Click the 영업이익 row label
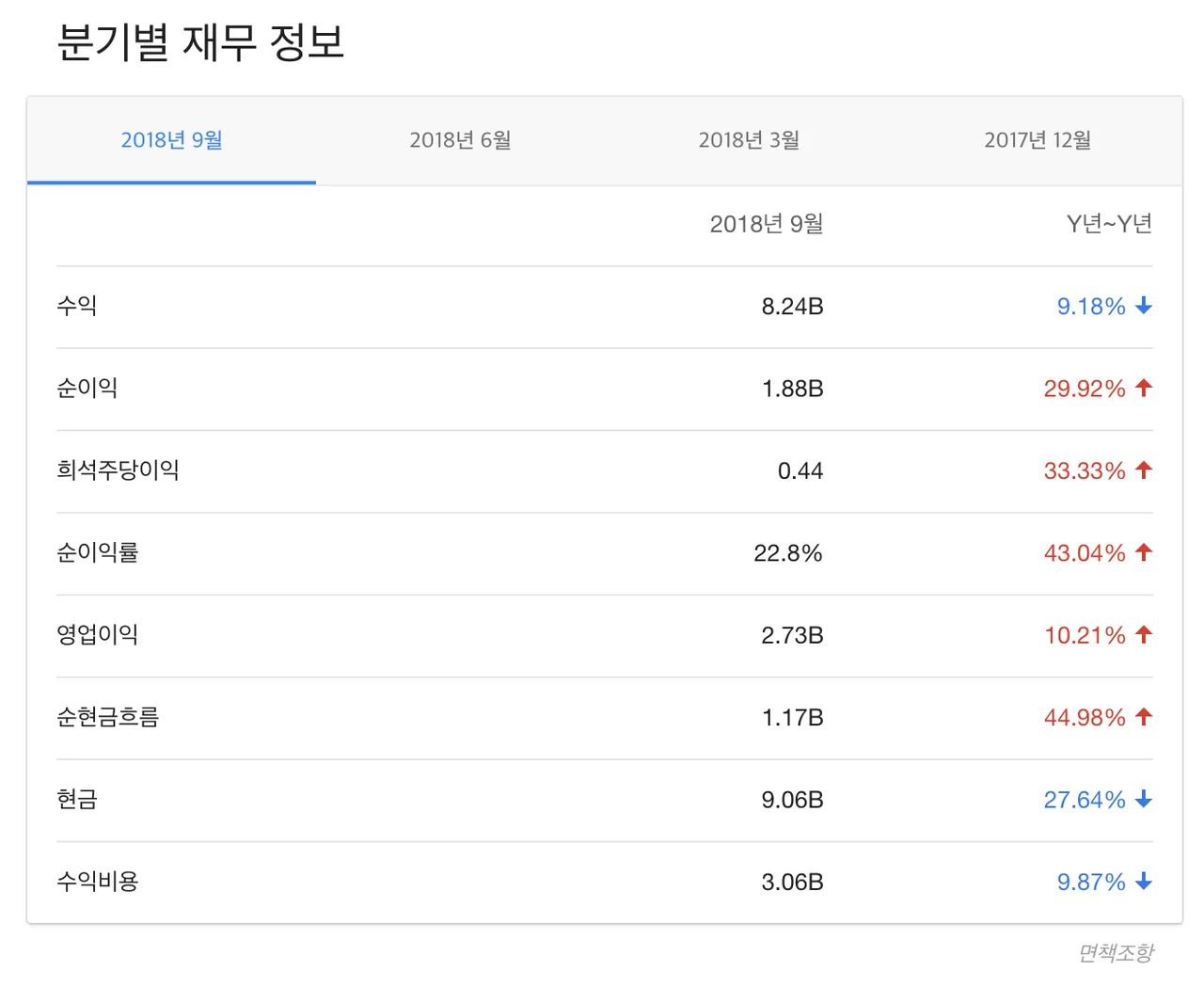 click(98, 634)
